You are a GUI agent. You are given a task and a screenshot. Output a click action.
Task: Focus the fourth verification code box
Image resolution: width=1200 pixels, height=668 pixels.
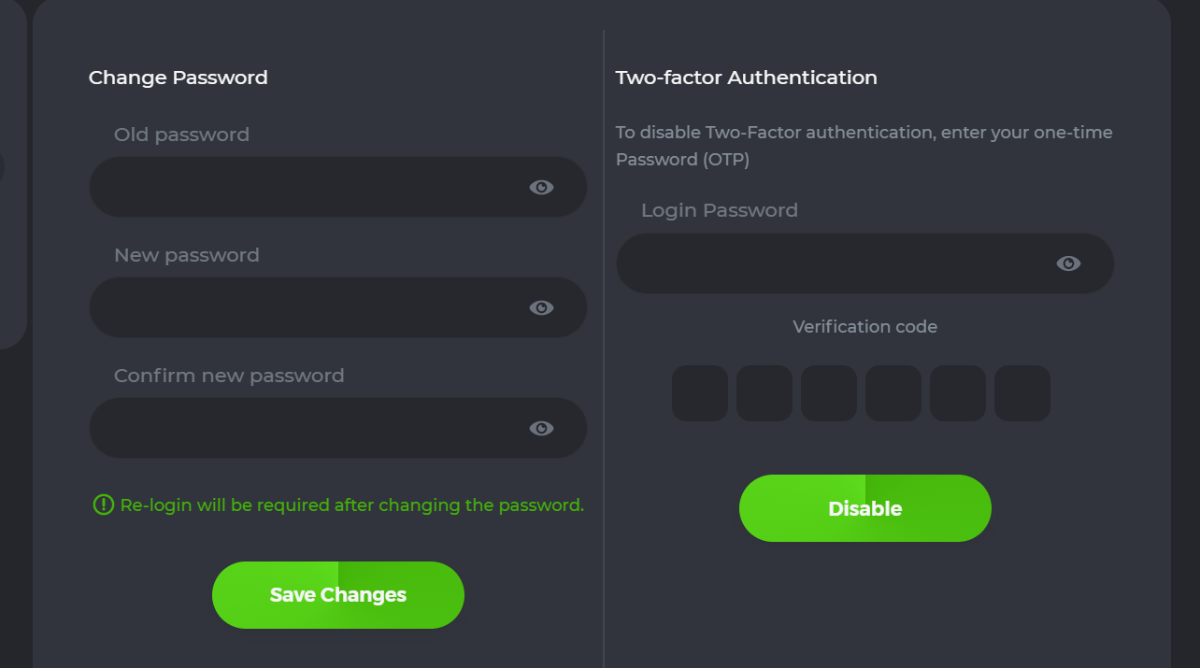point(893,393)
